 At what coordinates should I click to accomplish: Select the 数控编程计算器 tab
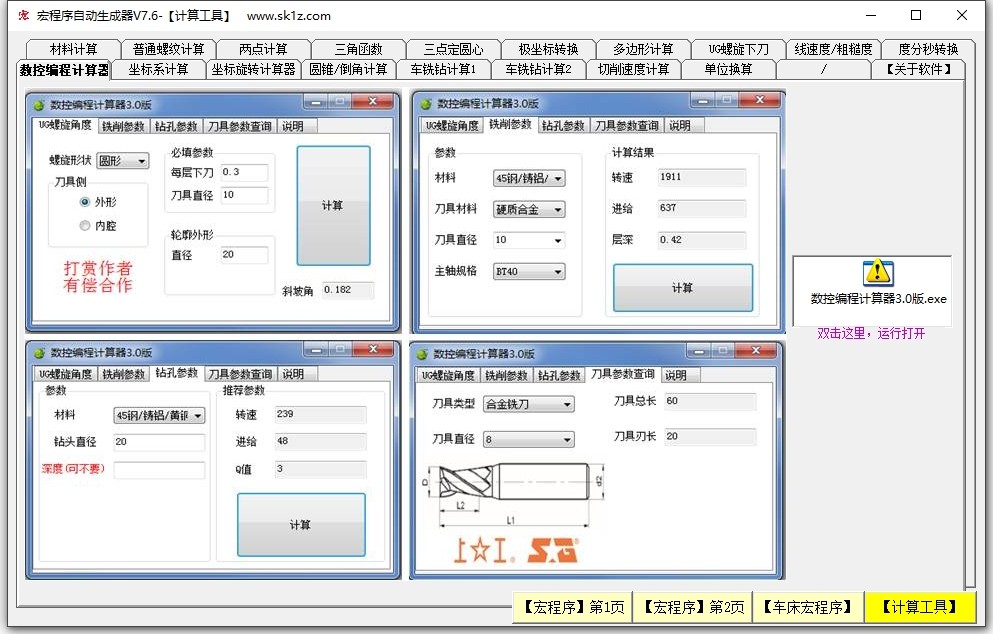(x=64, y=70)
